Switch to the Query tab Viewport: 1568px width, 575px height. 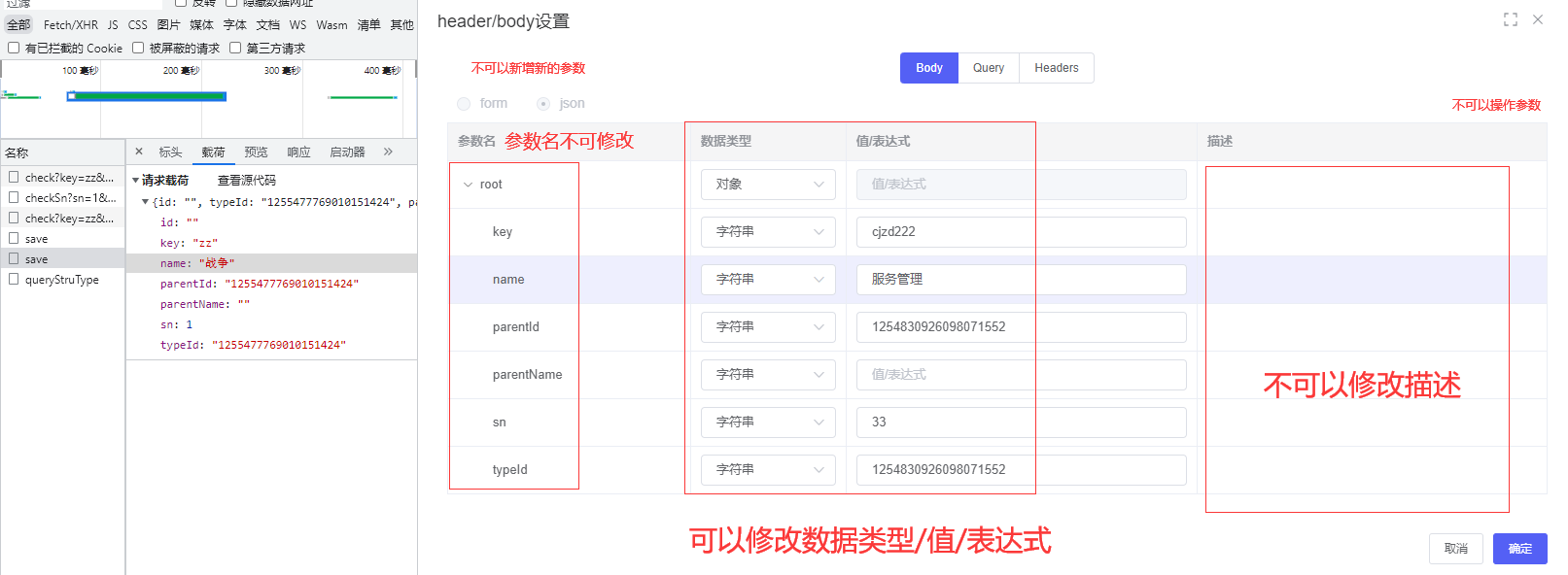pos(988,68)
